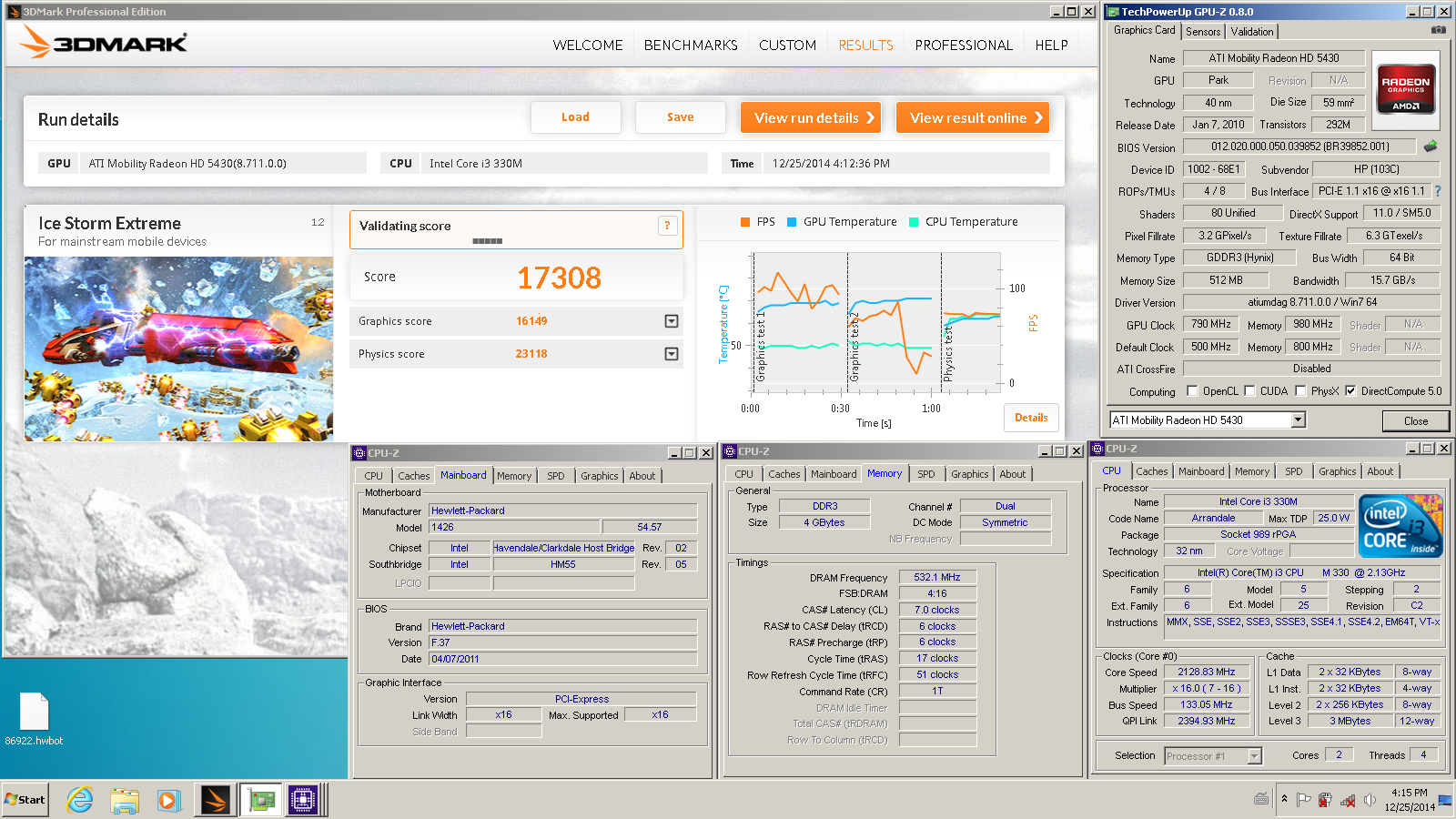Screen dimensions: 1456x819
Task: Open Caches tab in Mainboard CPU-Z window
Action: click(x=413, y=476)
